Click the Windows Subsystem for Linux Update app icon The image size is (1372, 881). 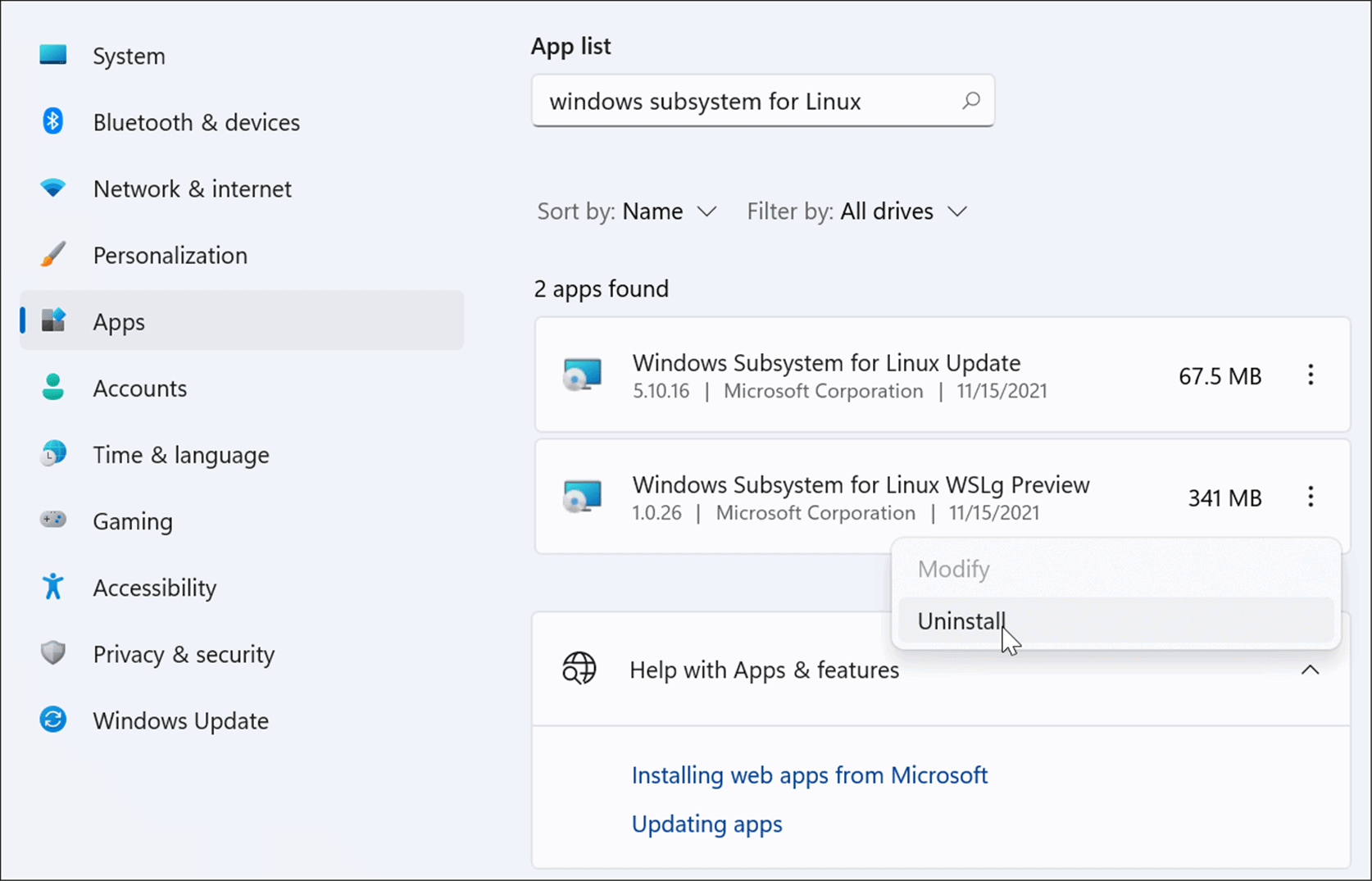click(583, 375)
